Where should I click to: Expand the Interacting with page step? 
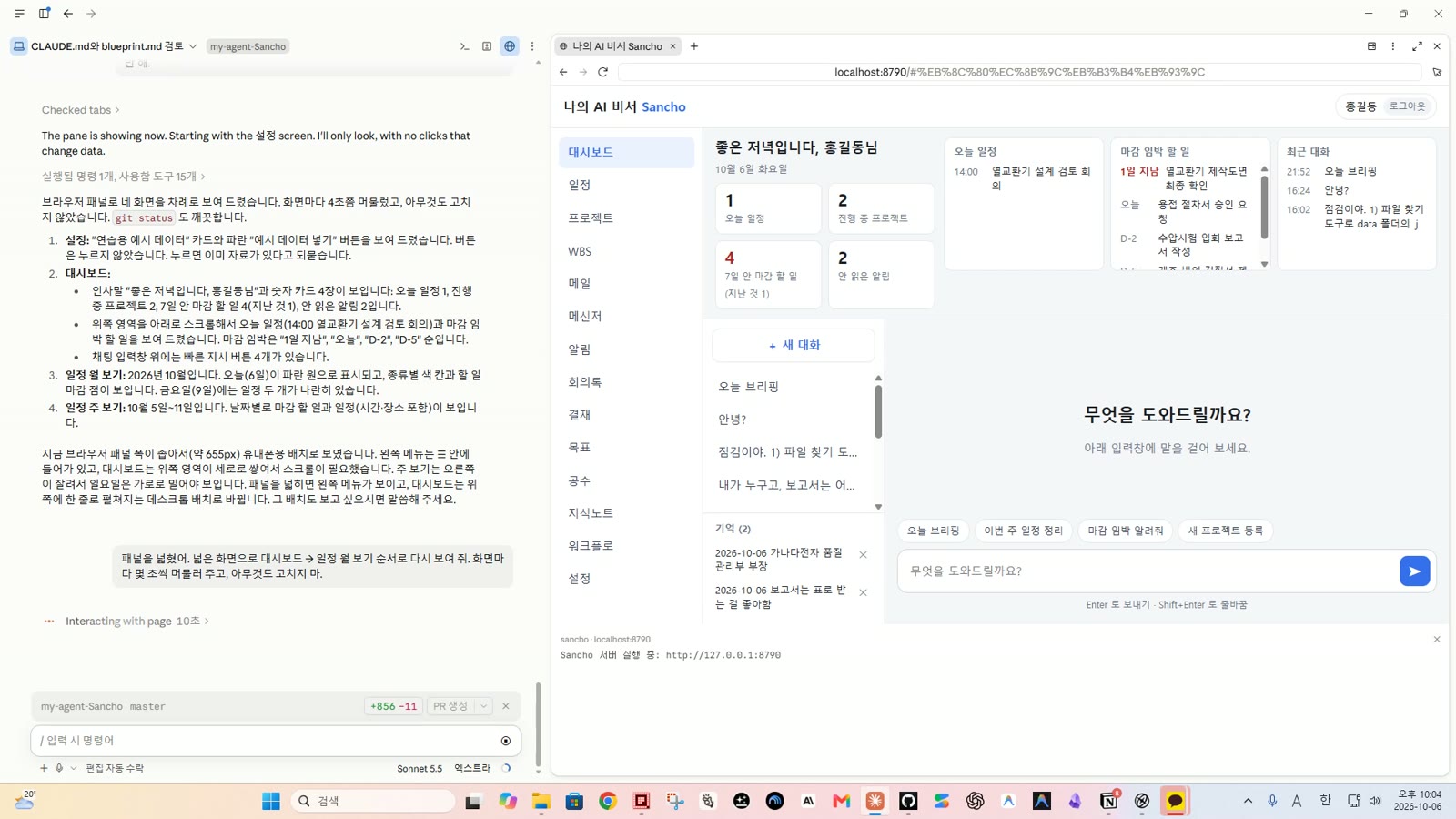click(137, 621)
